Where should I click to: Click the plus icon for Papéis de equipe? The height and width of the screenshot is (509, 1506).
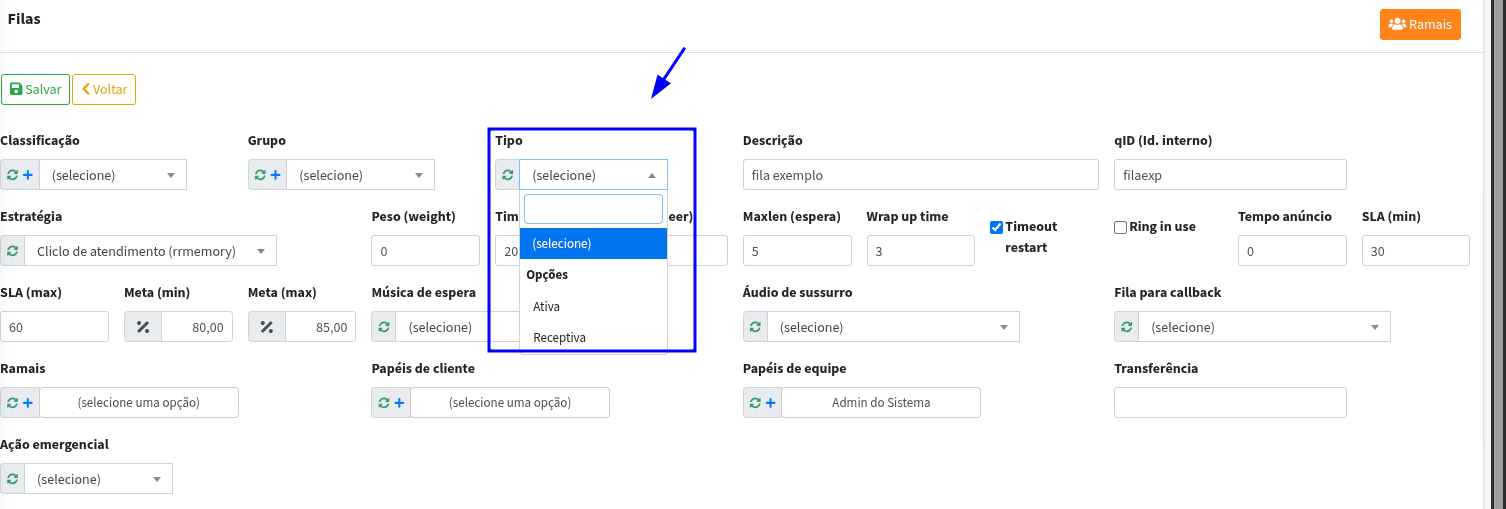770,403
